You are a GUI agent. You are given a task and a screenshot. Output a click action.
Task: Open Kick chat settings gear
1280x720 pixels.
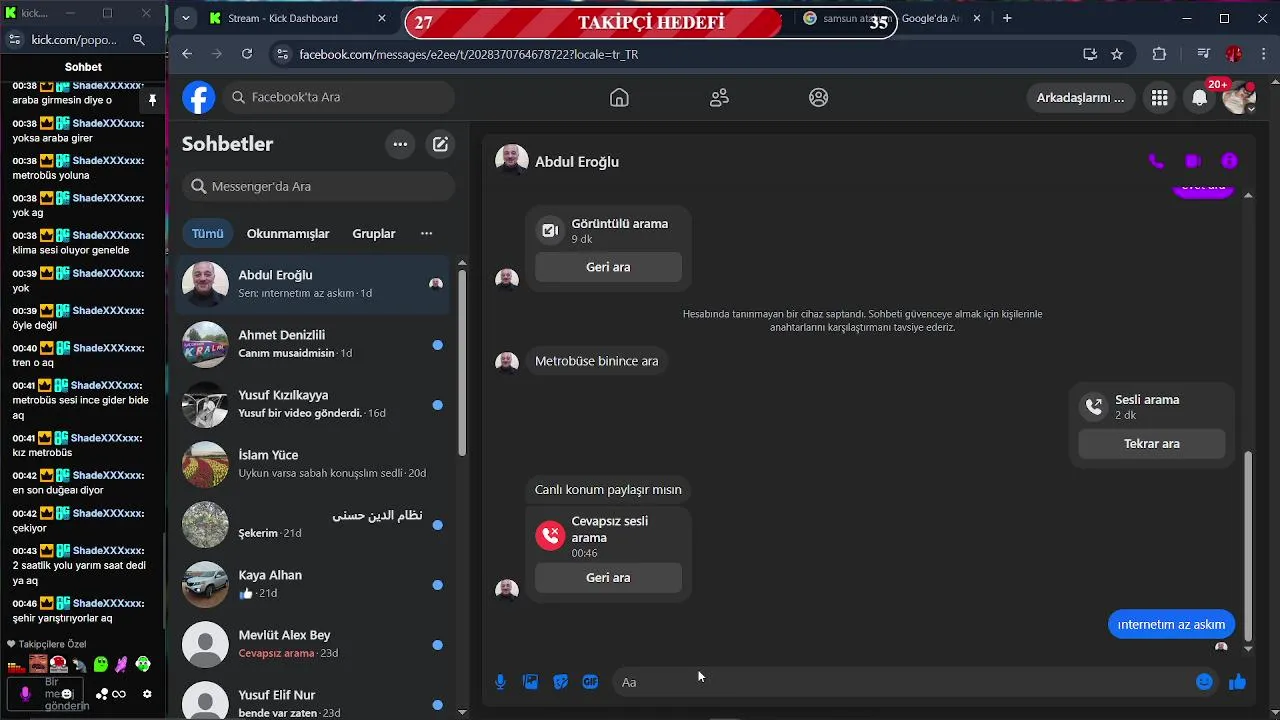[x=147, y=694]
